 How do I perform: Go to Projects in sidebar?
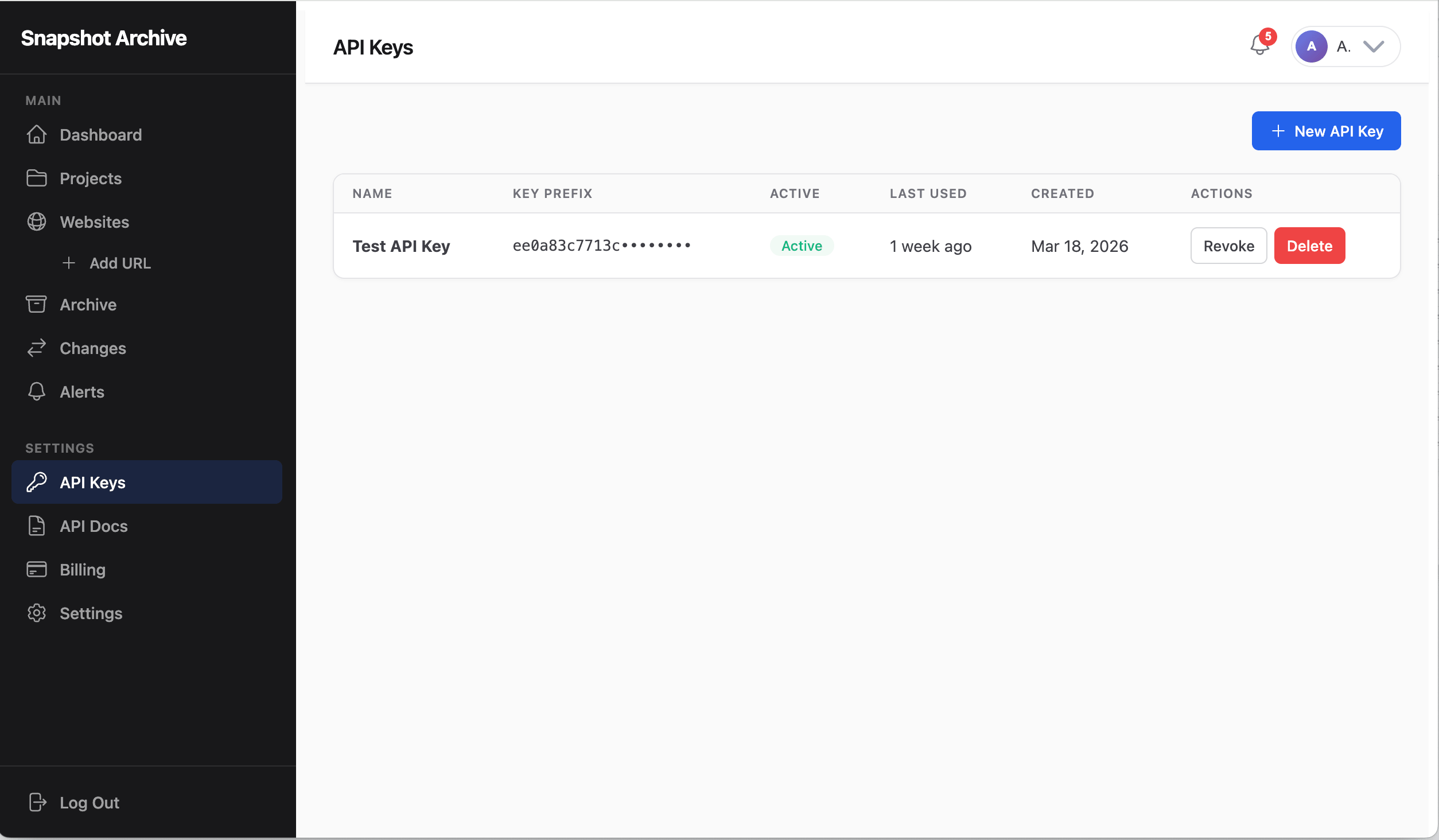tap(147, 178)
